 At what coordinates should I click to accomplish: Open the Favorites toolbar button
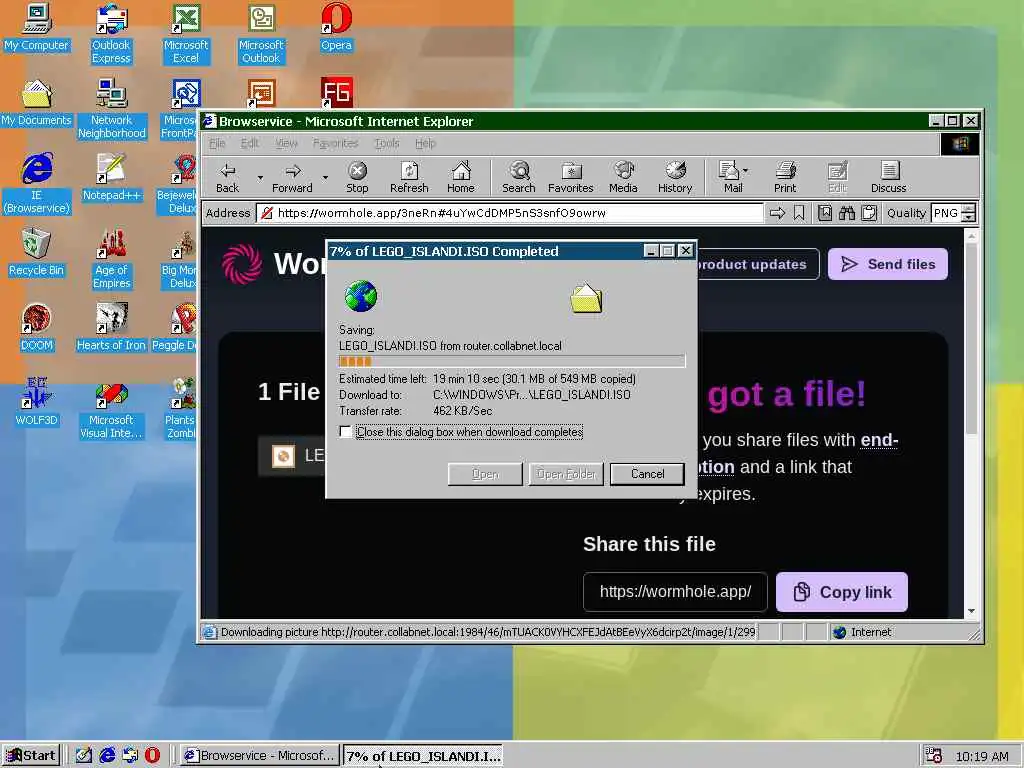coord(571,177)
